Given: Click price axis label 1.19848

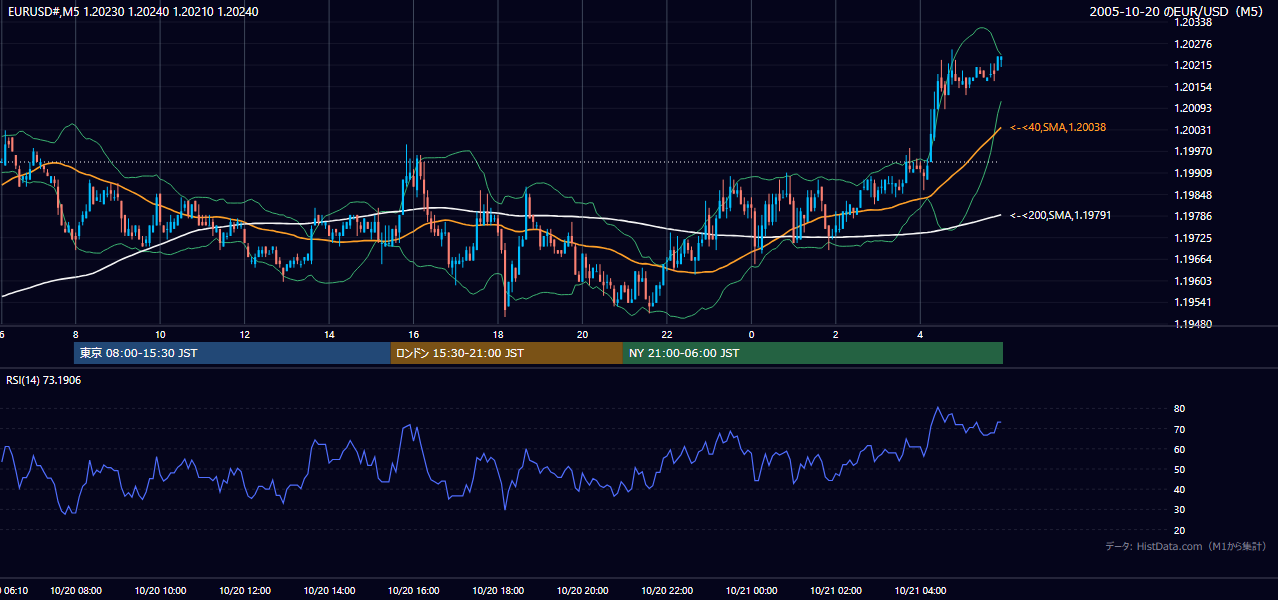Looking at the screenshot, I should [x=1194, y=195].
